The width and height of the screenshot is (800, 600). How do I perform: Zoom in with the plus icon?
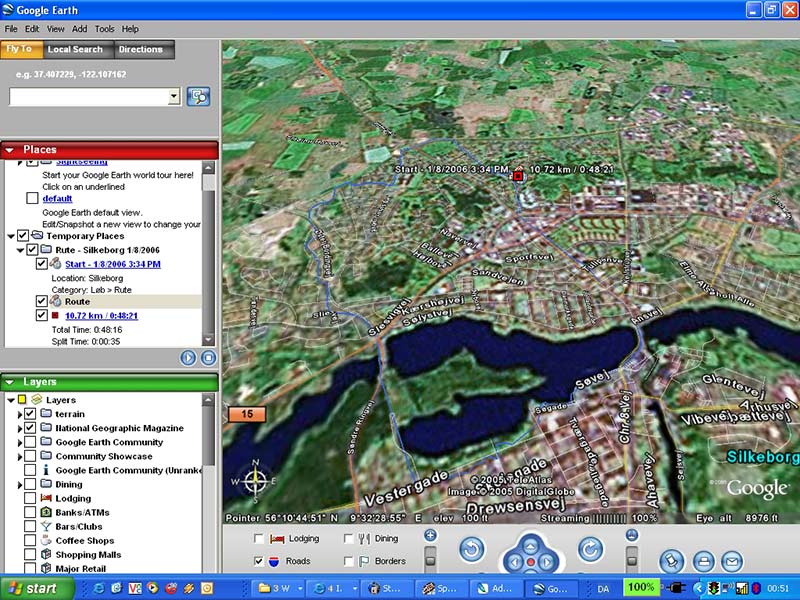click(x=431, y=535)
